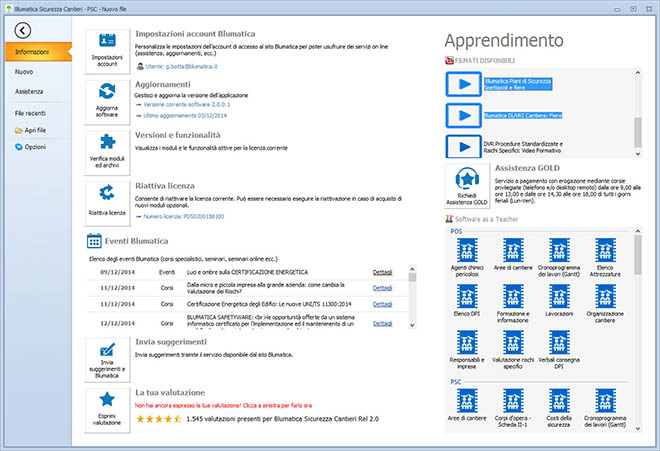The image size is (660, 451).
Task: Click the back arrow circle icon
Action: 22,30
